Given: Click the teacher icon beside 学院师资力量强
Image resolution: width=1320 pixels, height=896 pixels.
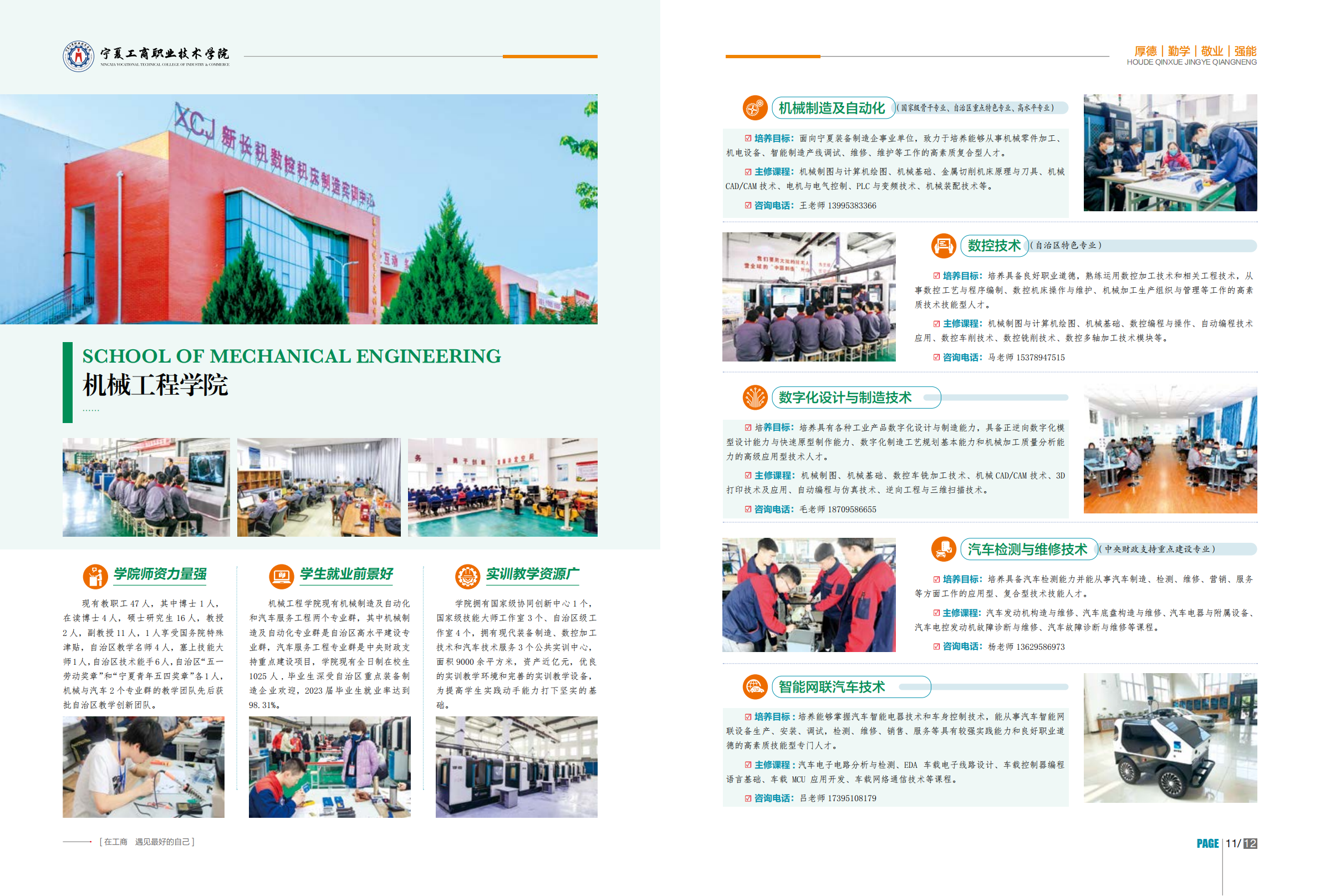Looking at the screenshot, I should coord(95,577).
